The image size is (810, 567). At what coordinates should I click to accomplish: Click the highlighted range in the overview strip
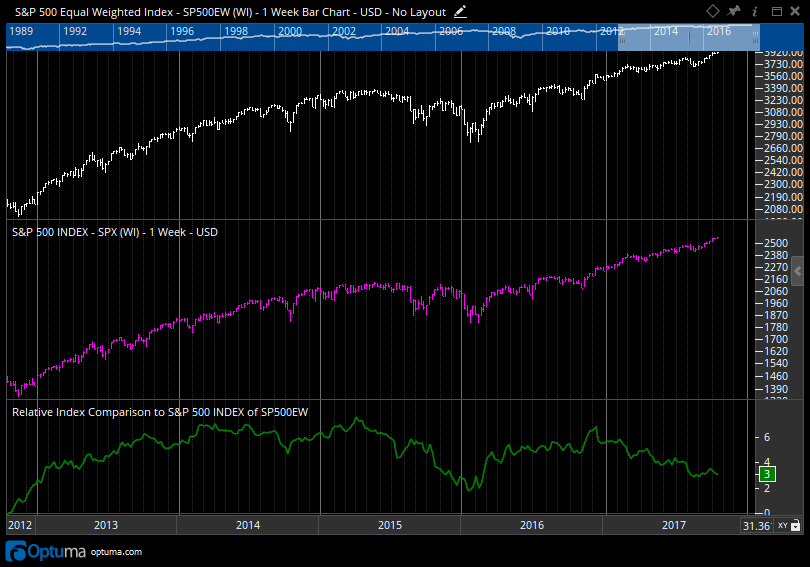coord(689,37)
